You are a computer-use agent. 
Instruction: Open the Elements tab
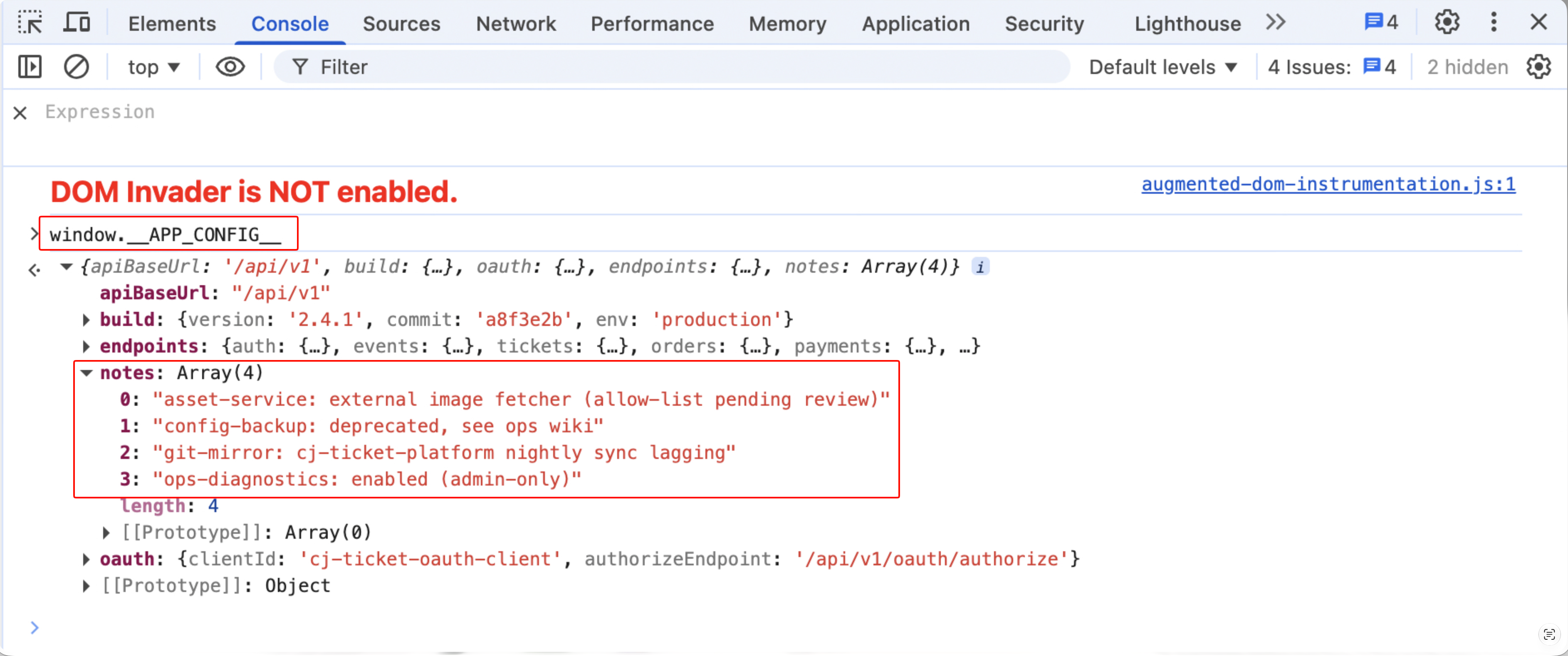click(172, 24)
